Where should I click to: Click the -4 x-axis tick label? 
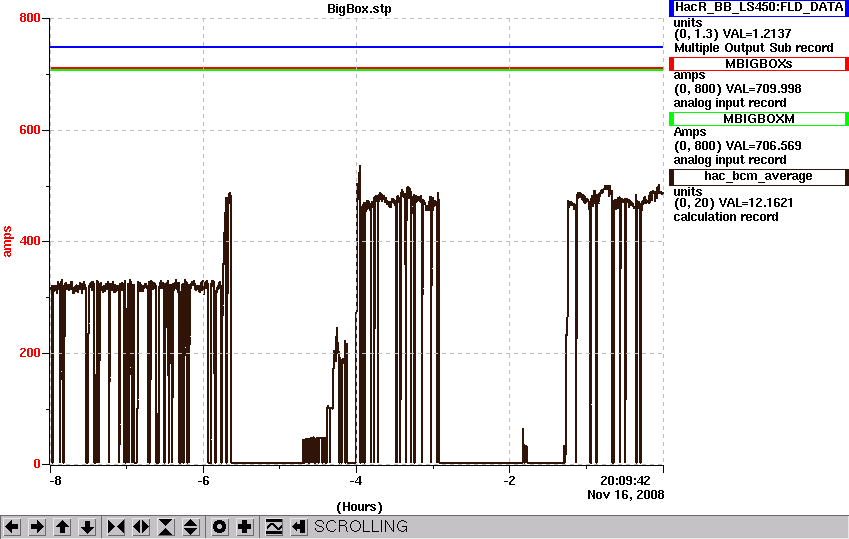click(356, 481)
